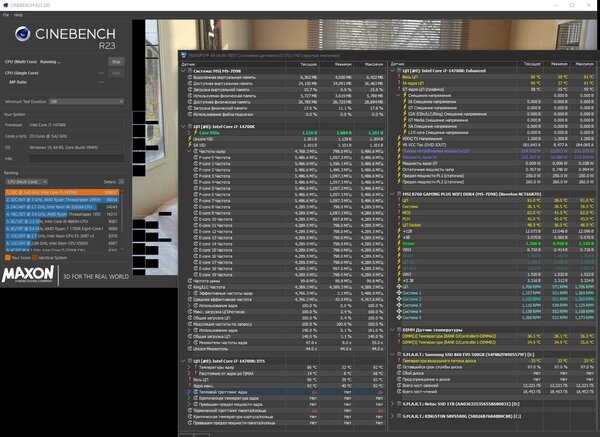Click the Start button for CPU Single Core
Screen dimensions: 600x437
coord(116,73)
